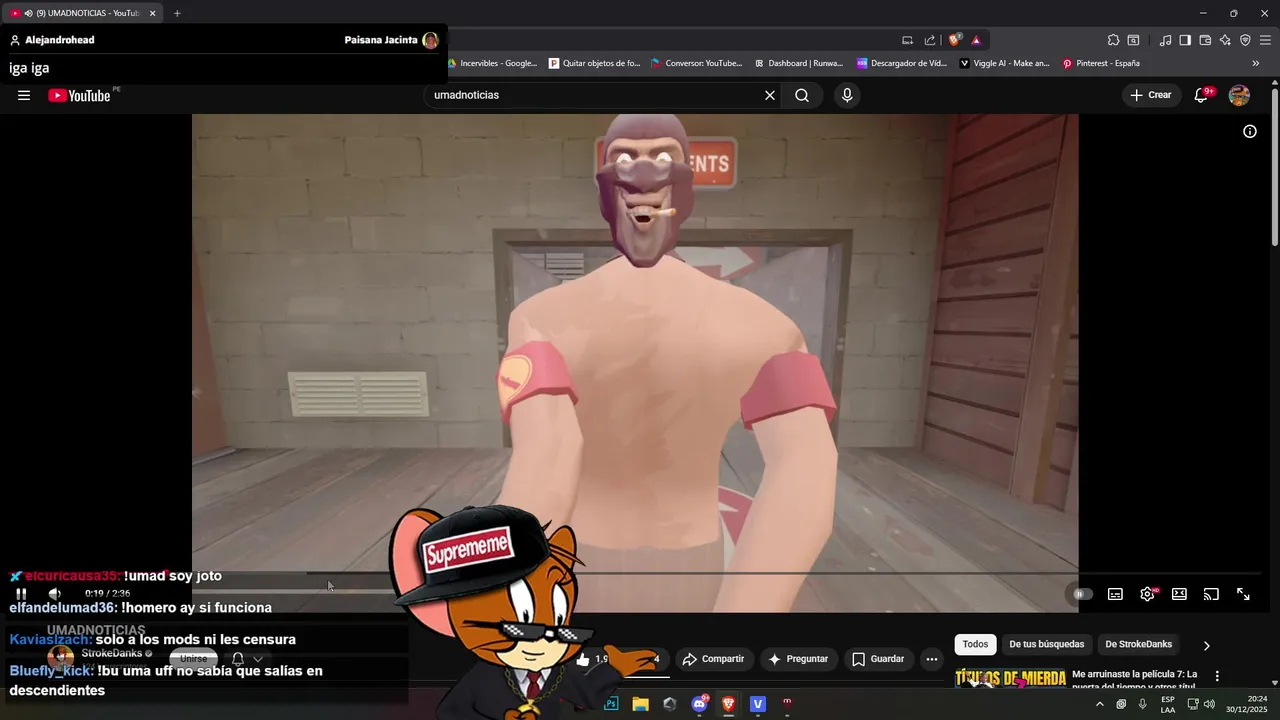Toggle subtitles in the player

(1115, 594)
